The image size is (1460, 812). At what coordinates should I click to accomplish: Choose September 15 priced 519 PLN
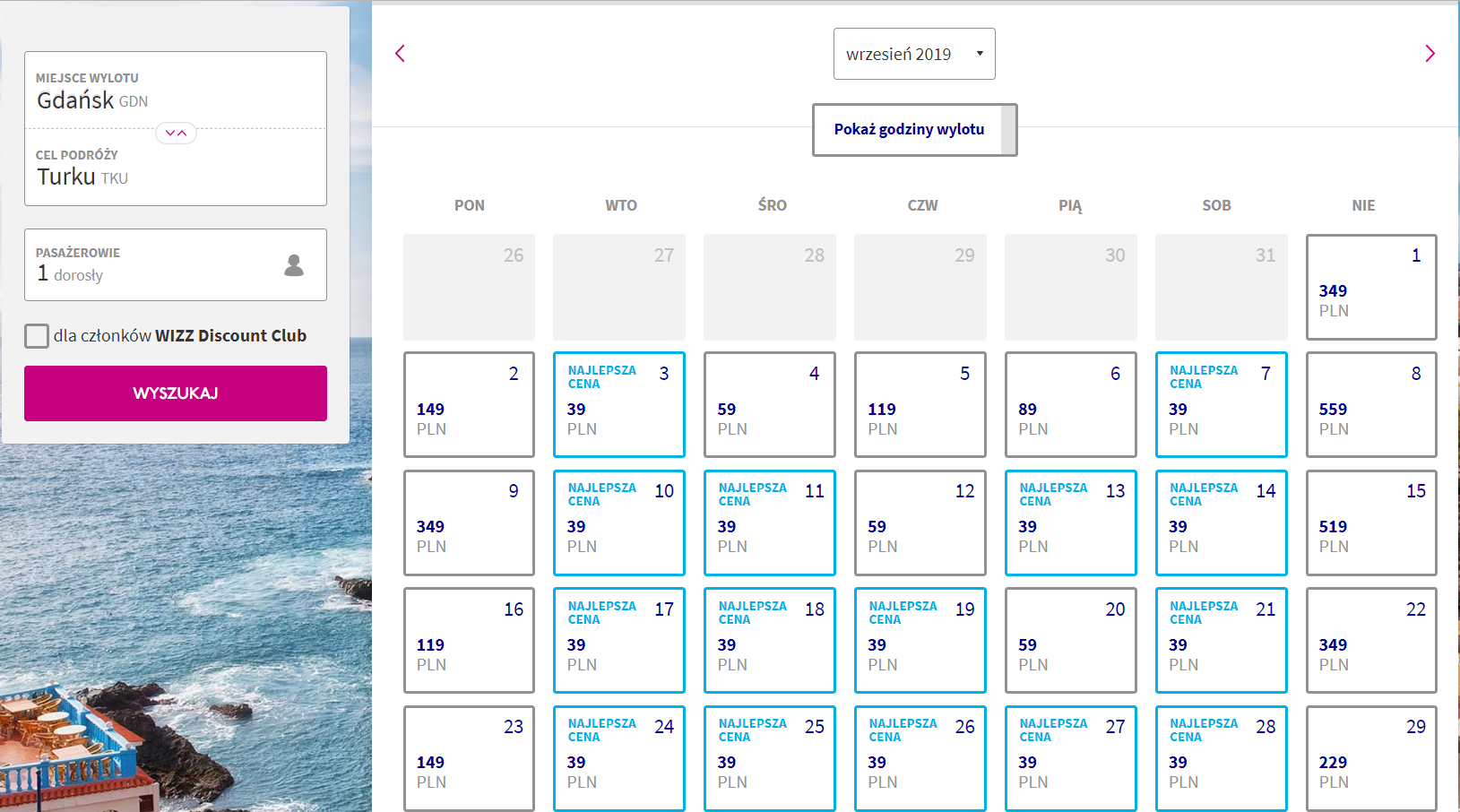click(1371, 523)
